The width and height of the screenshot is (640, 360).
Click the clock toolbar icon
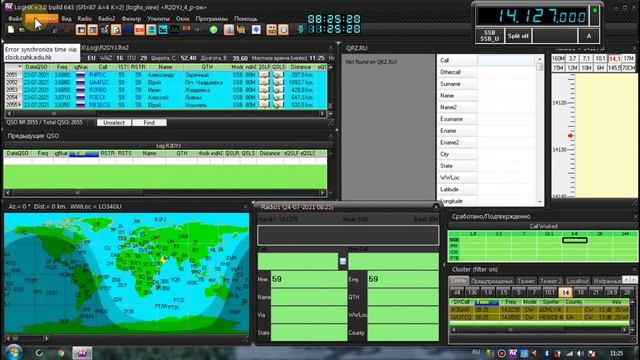(x=283, y=30)
